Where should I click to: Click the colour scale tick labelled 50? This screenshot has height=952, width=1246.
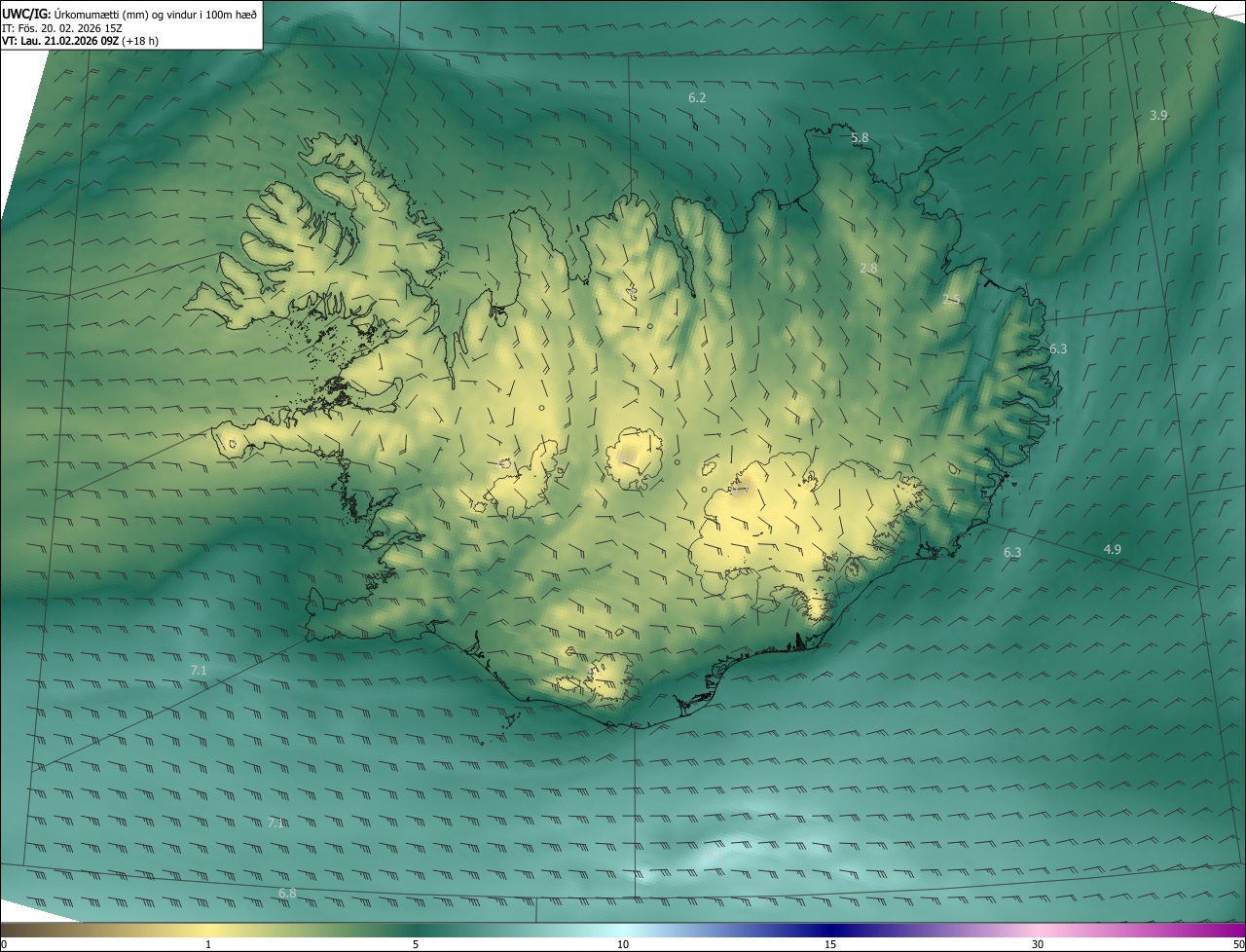1237,944
